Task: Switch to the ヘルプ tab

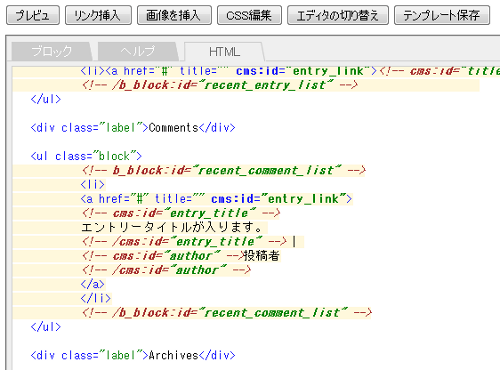Action: click(138, 52)
